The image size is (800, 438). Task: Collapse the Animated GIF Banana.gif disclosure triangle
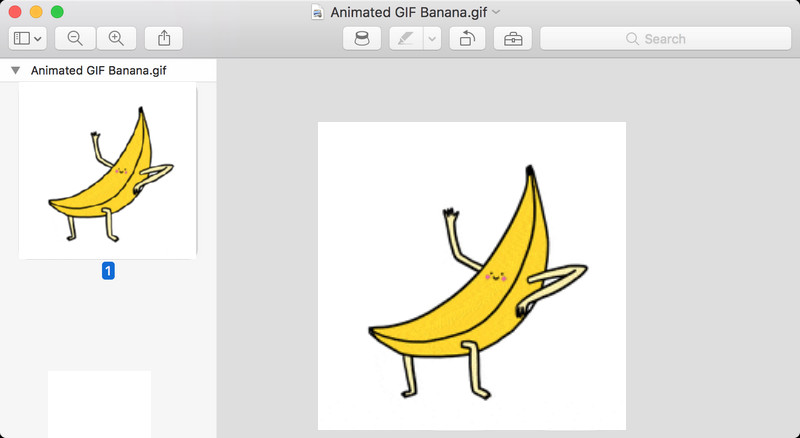pyautogui.click(x=16, y=70)
